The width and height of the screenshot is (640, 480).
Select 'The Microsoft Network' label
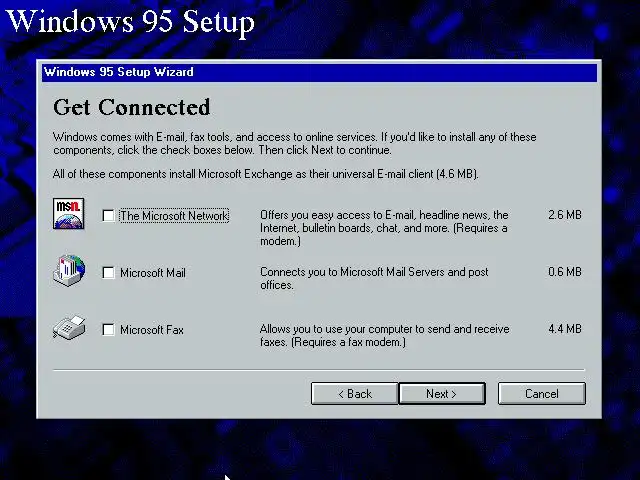click(174, 216)
